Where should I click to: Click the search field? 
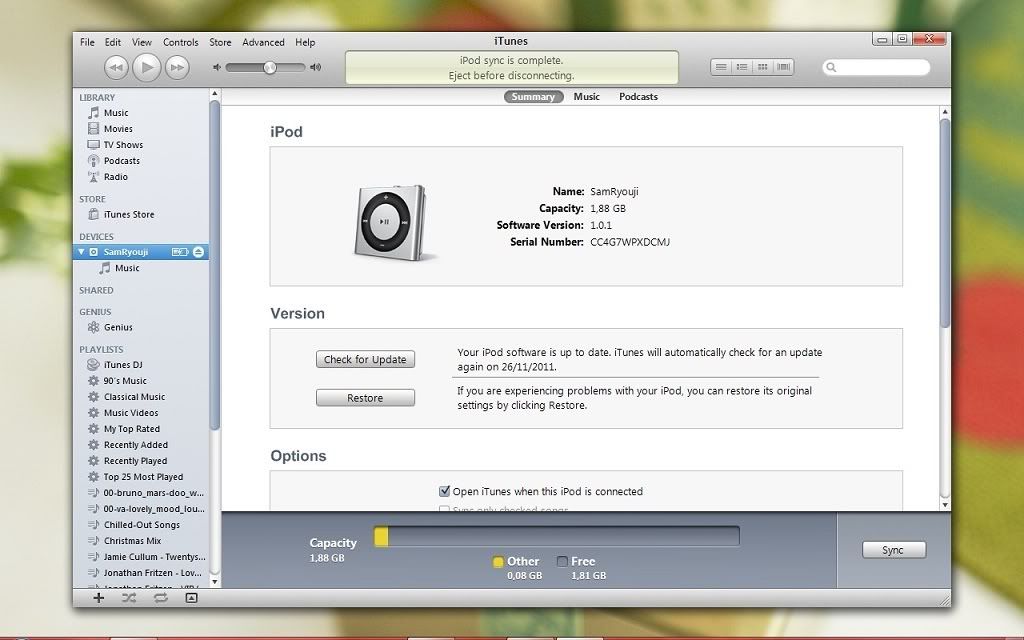pos(876,67)
